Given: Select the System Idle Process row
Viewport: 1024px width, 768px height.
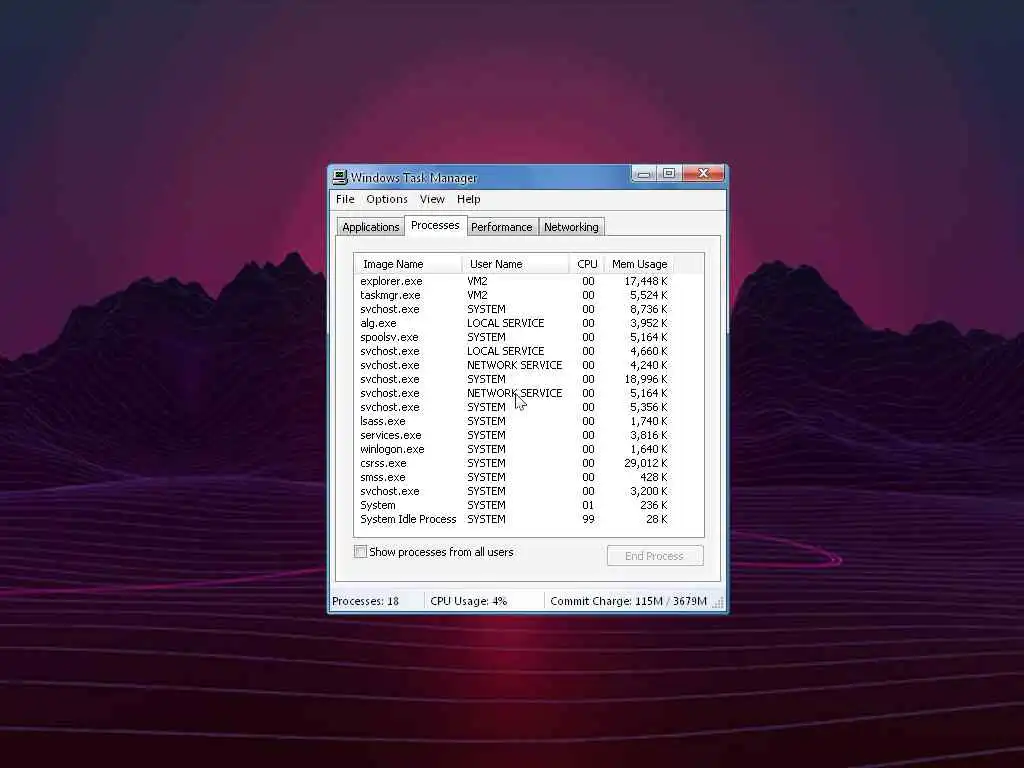Looking at the screenshot, I should (x=514, y=519).
